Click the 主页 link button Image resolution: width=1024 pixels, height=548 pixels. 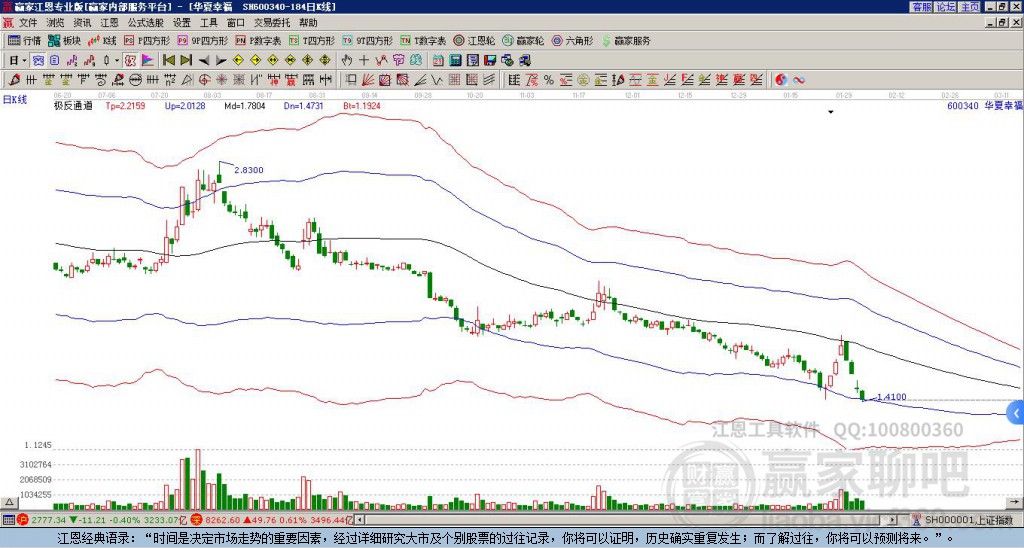click(969, 7)
